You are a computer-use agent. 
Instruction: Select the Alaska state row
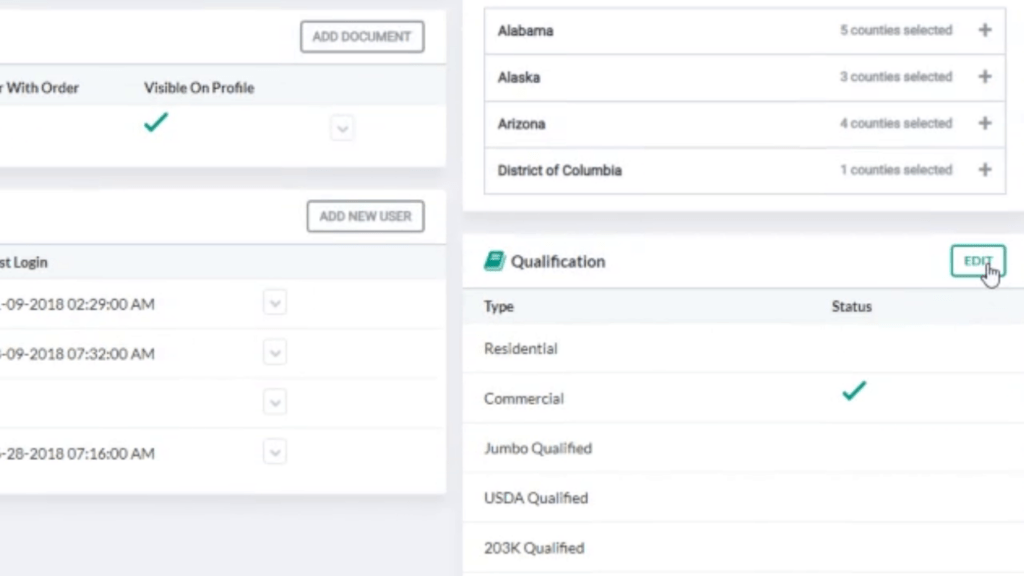(744, 77)
